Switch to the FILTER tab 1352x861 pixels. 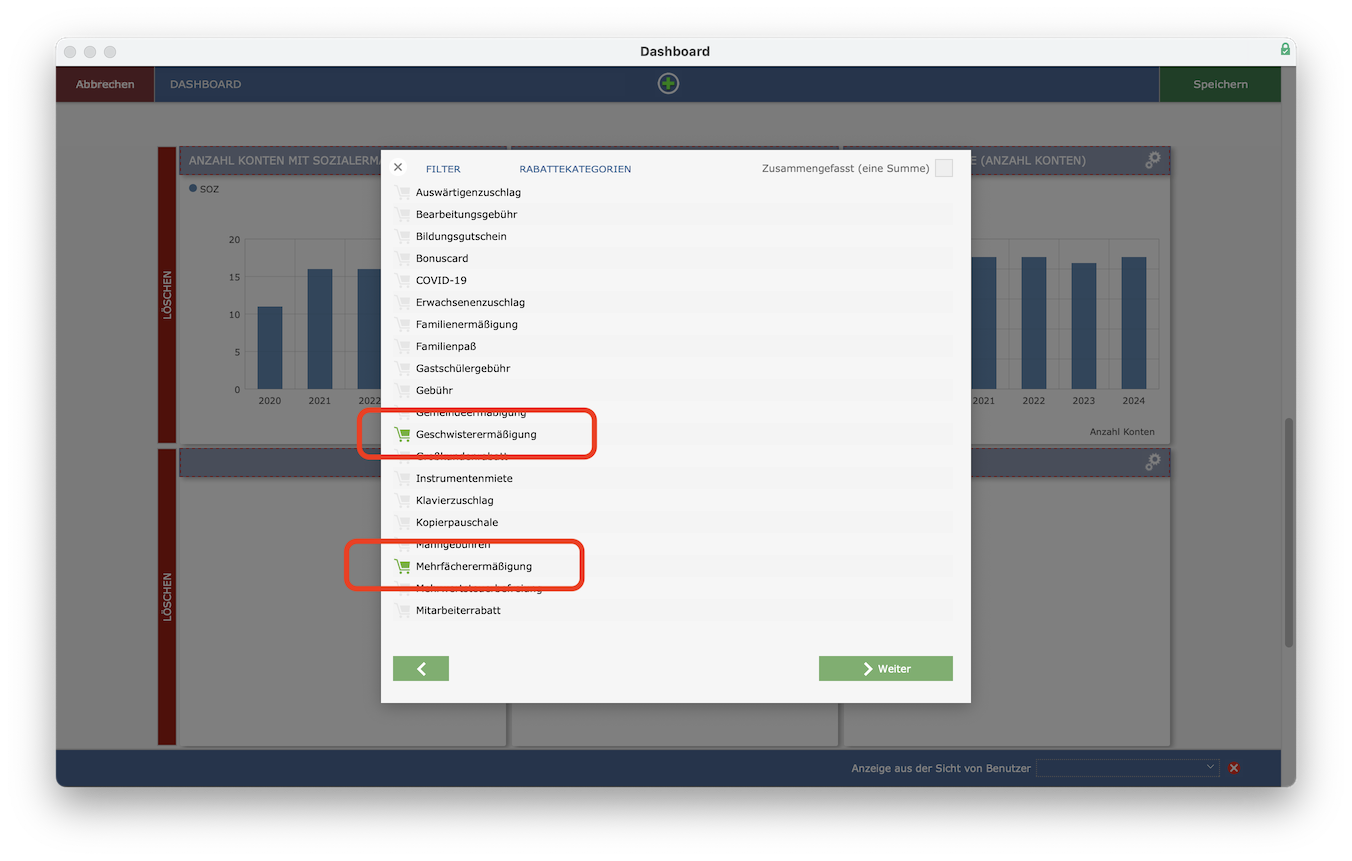click(x=443, y=169)
